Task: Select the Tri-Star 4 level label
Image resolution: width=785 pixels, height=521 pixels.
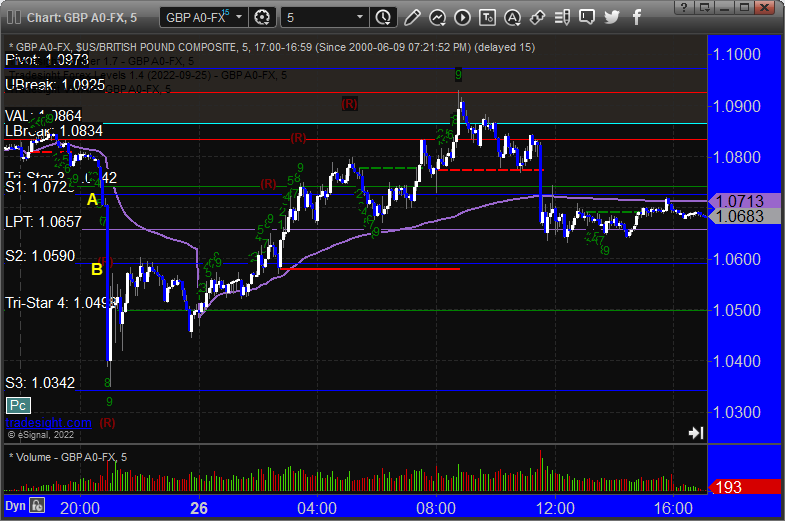Action: pos(60,303)
